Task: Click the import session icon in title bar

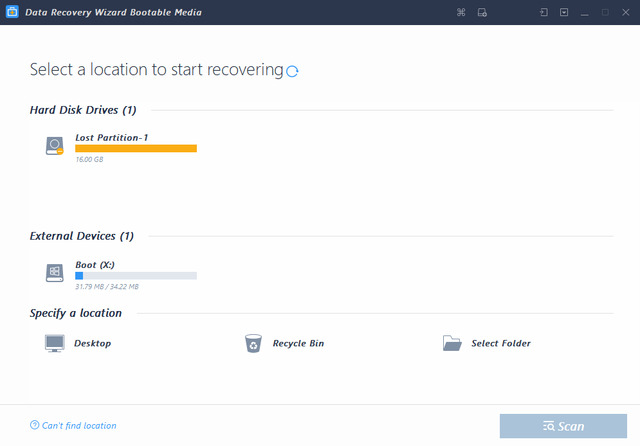Action: pos(544,12)
